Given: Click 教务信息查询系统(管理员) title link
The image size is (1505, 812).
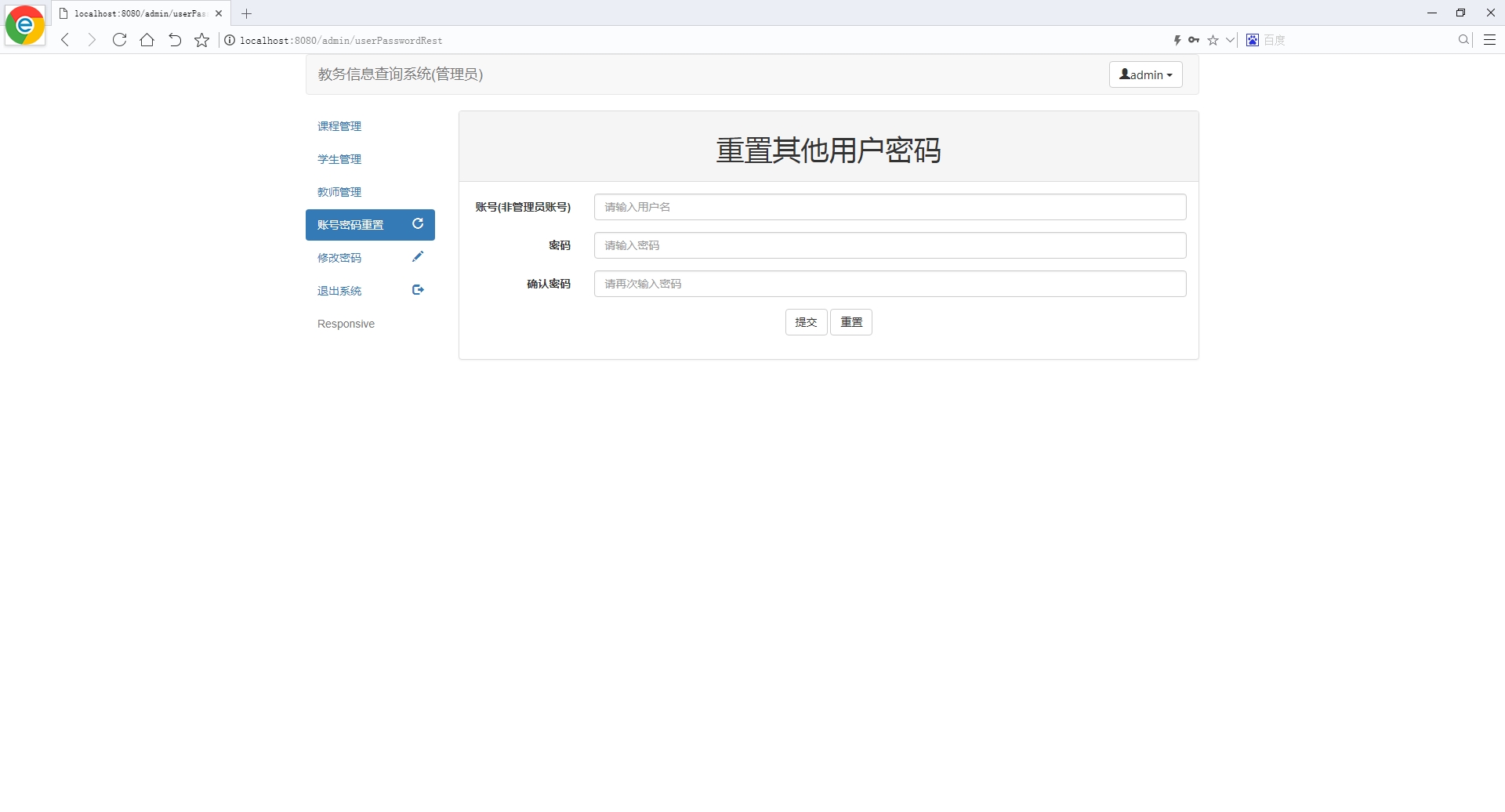Looking at the screenshot, I should click(x=400, y=74).
